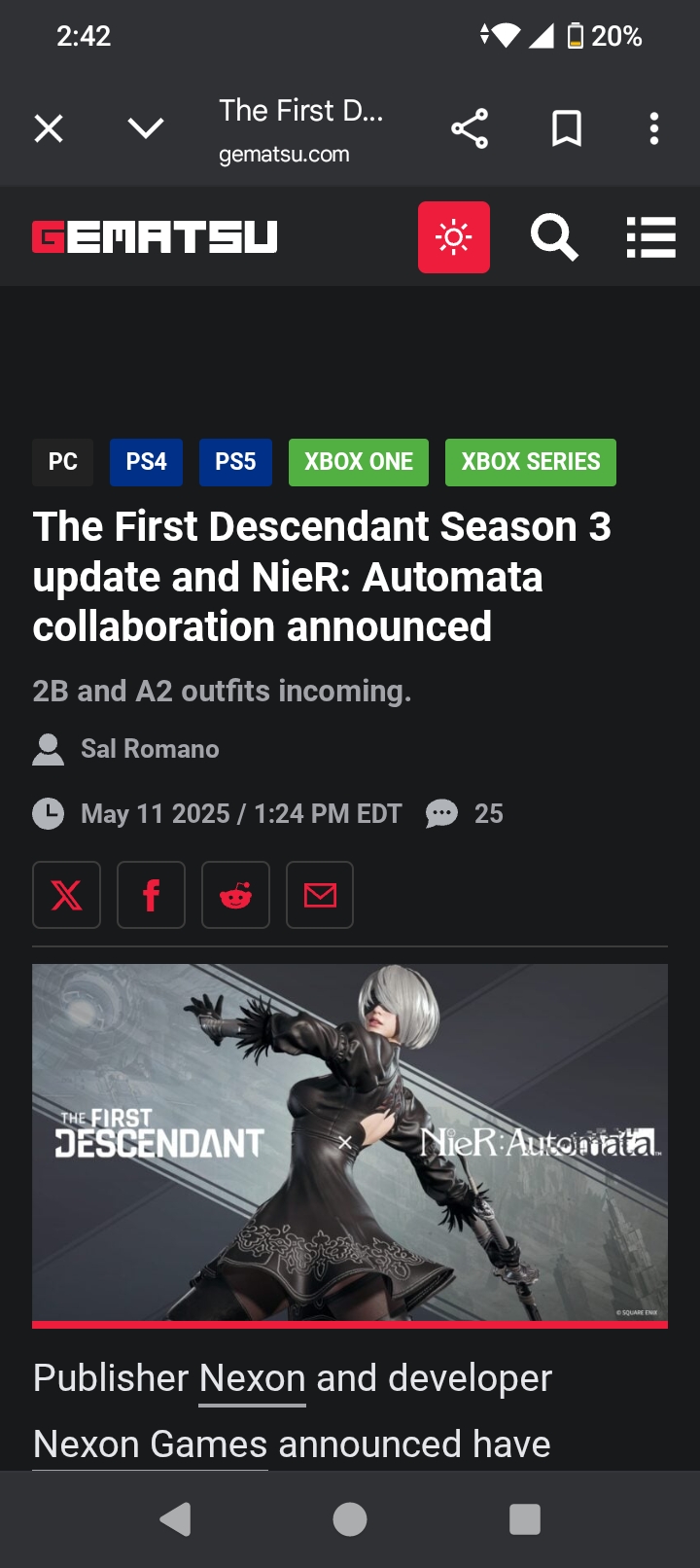Close the browser custom tab
Image resolution: width=700 pixels, height=1568 pixels.
pyautogui.click(x=49, y=128)
